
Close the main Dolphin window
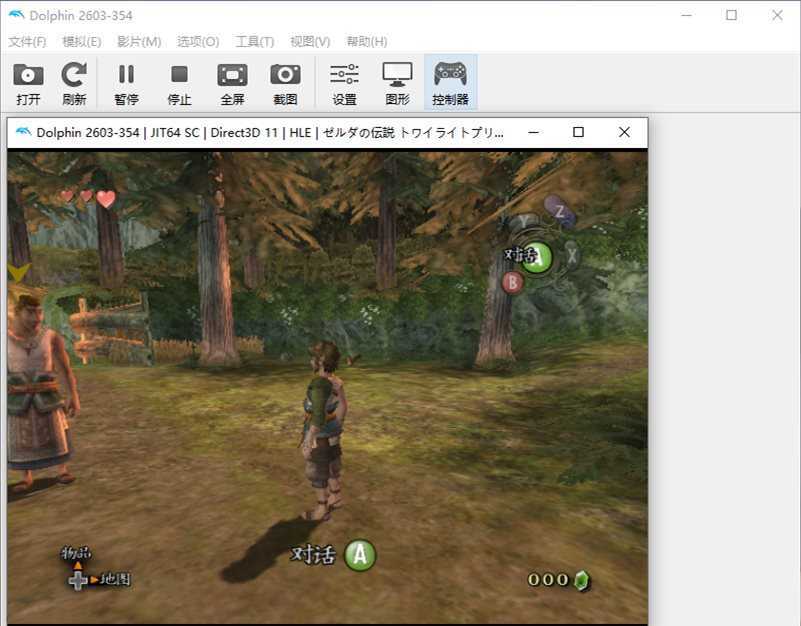[x=778, y=15]
